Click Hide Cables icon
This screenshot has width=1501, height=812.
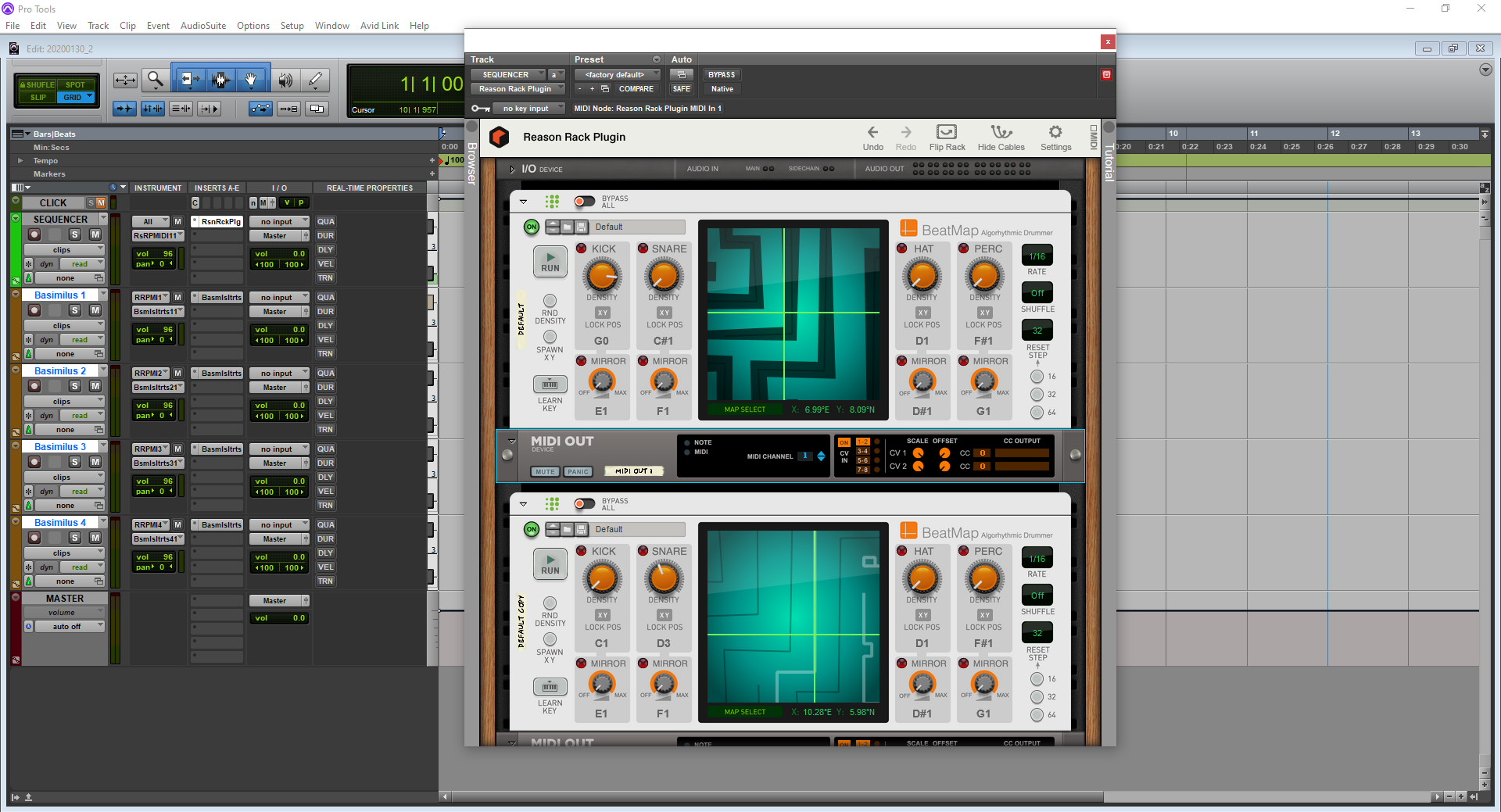(x=1001, y=137)
